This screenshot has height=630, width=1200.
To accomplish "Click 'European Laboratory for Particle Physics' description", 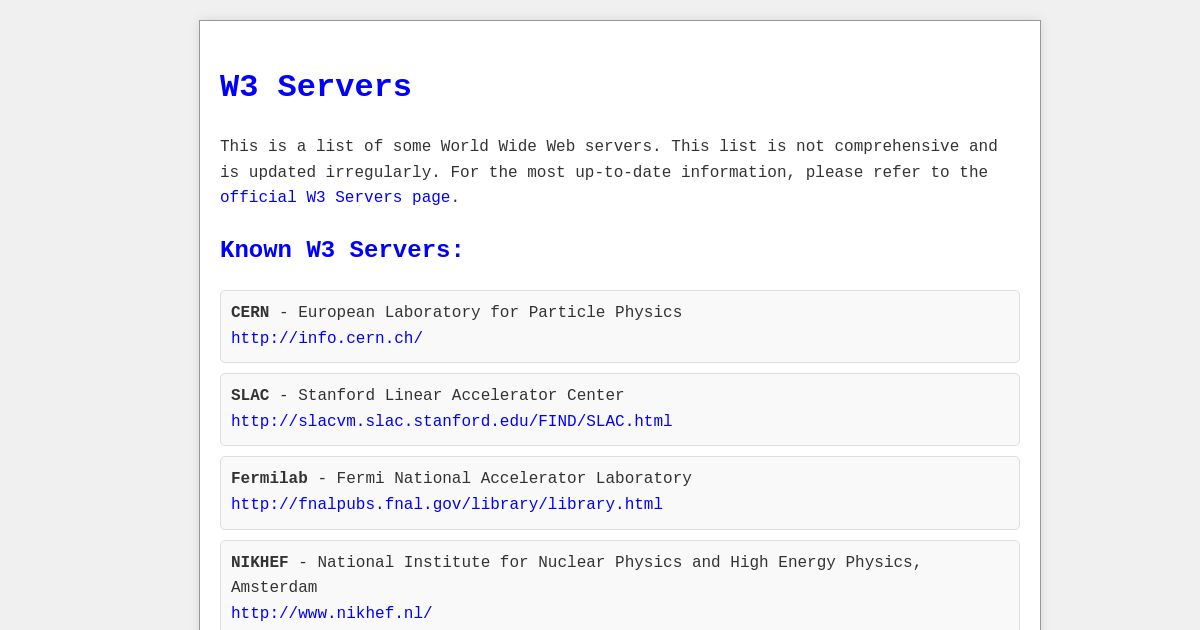I will pyautogui.click(x=490, y=313).
